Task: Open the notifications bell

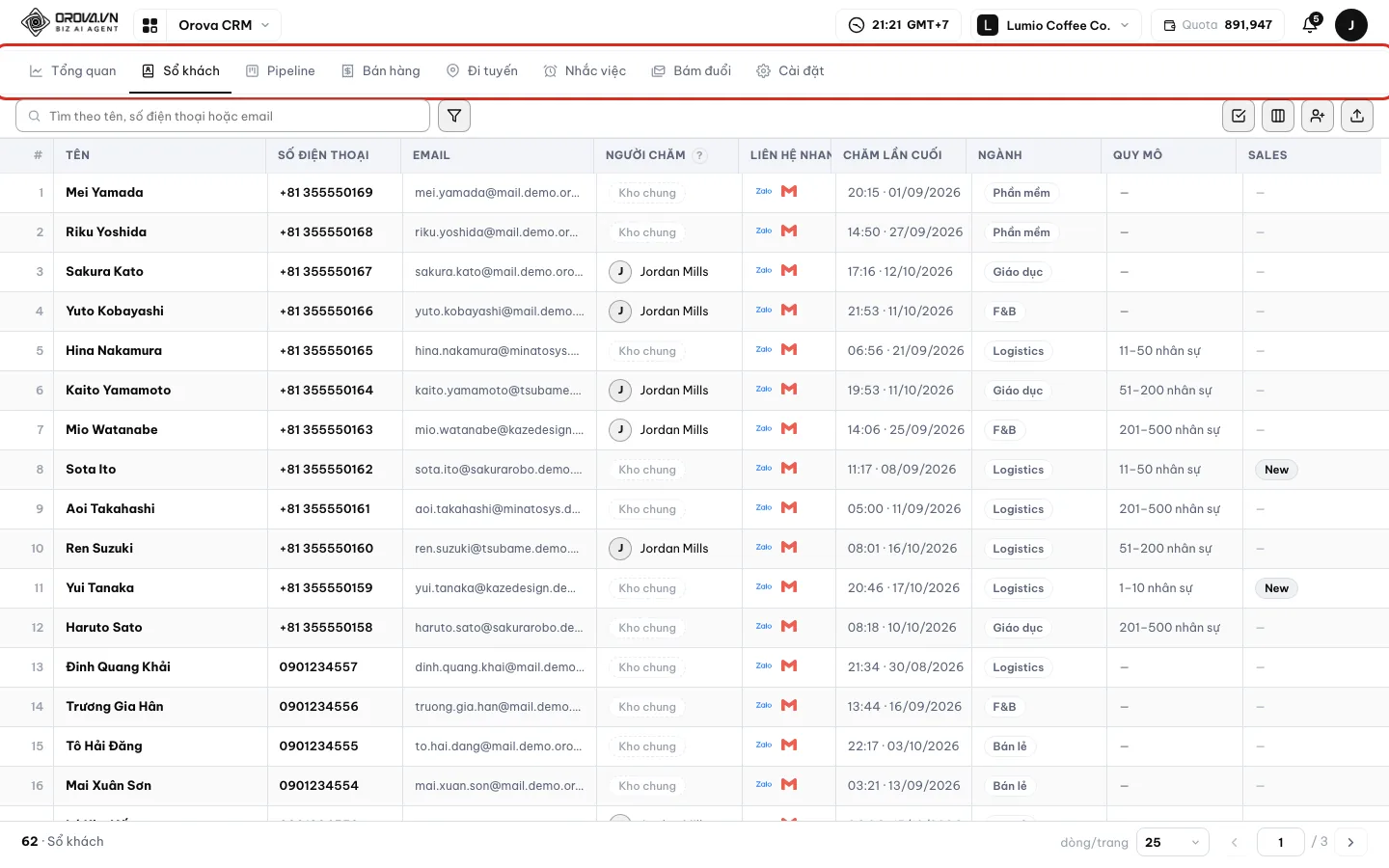Action: (1310, 25)
